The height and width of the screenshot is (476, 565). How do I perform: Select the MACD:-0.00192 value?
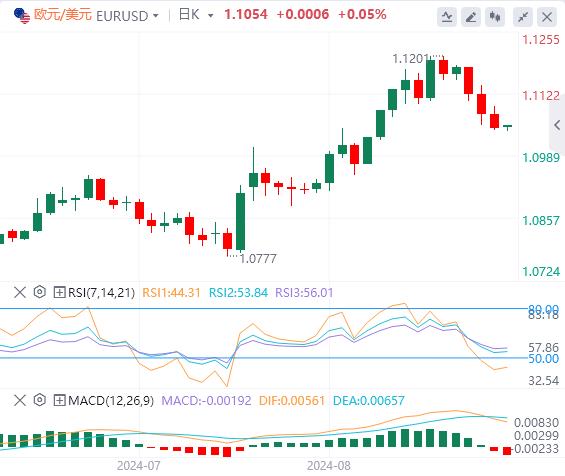point(206,401)
